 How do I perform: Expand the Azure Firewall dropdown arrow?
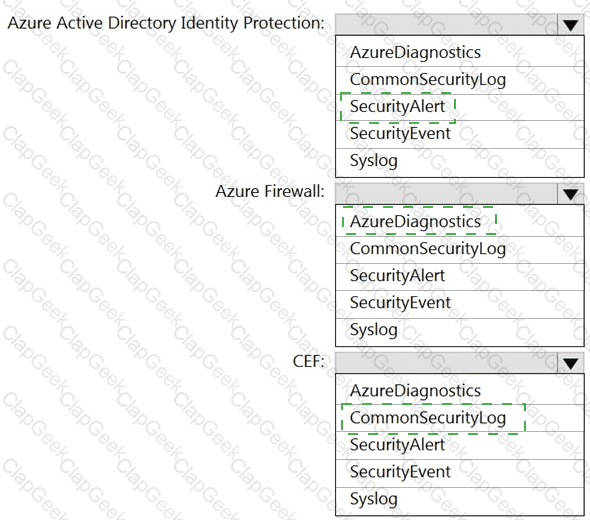pyautogui.click(x=570, y=194)
